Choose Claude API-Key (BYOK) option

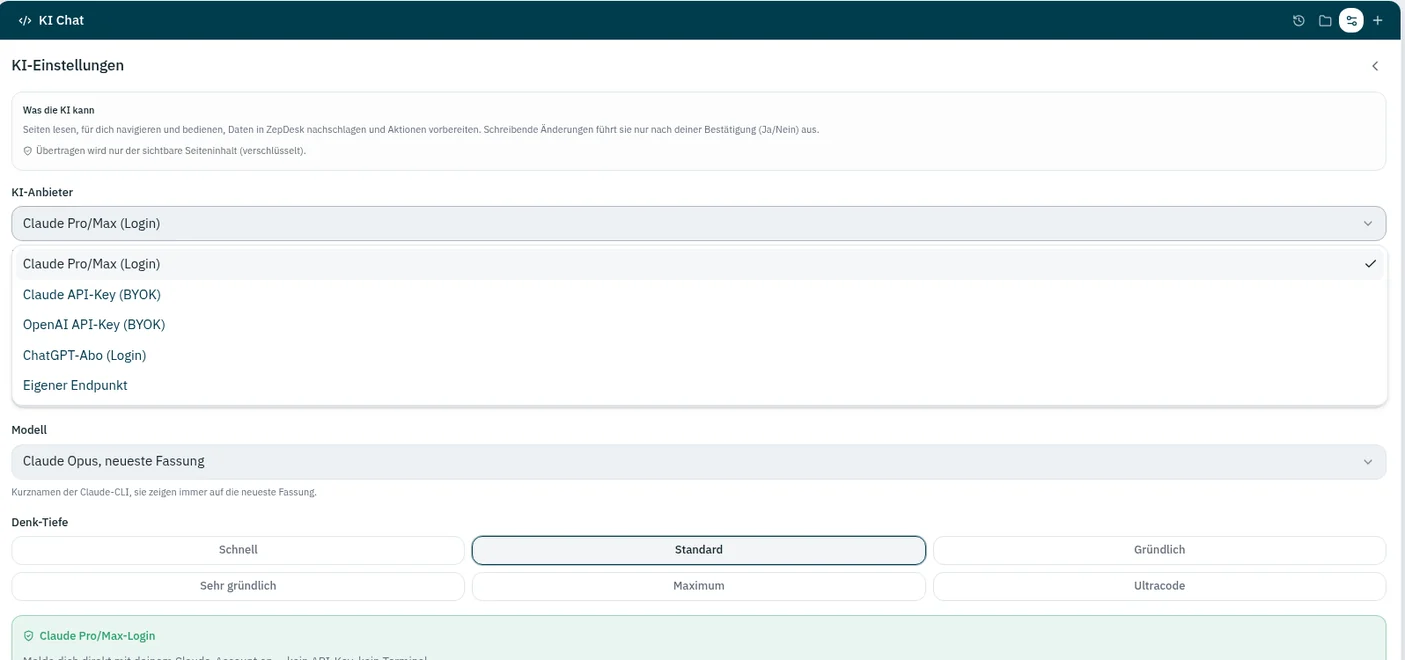[699, 294]
